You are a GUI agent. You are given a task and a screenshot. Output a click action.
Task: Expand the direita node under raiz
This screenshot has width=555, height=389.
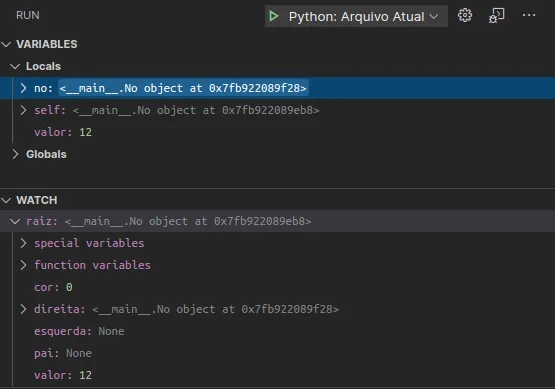[23, 309]
